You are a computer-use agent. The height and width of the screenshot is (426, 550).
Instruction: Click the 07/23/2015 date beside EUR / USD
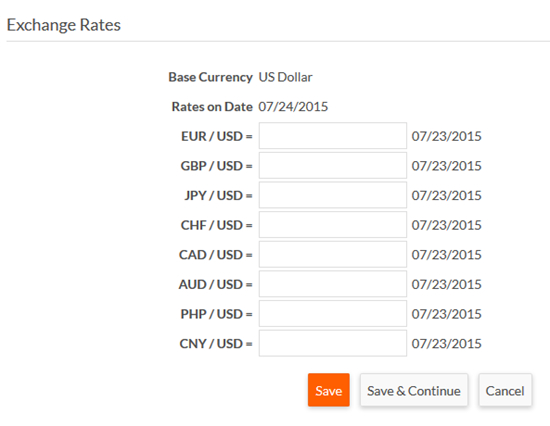tap(447, 136)
